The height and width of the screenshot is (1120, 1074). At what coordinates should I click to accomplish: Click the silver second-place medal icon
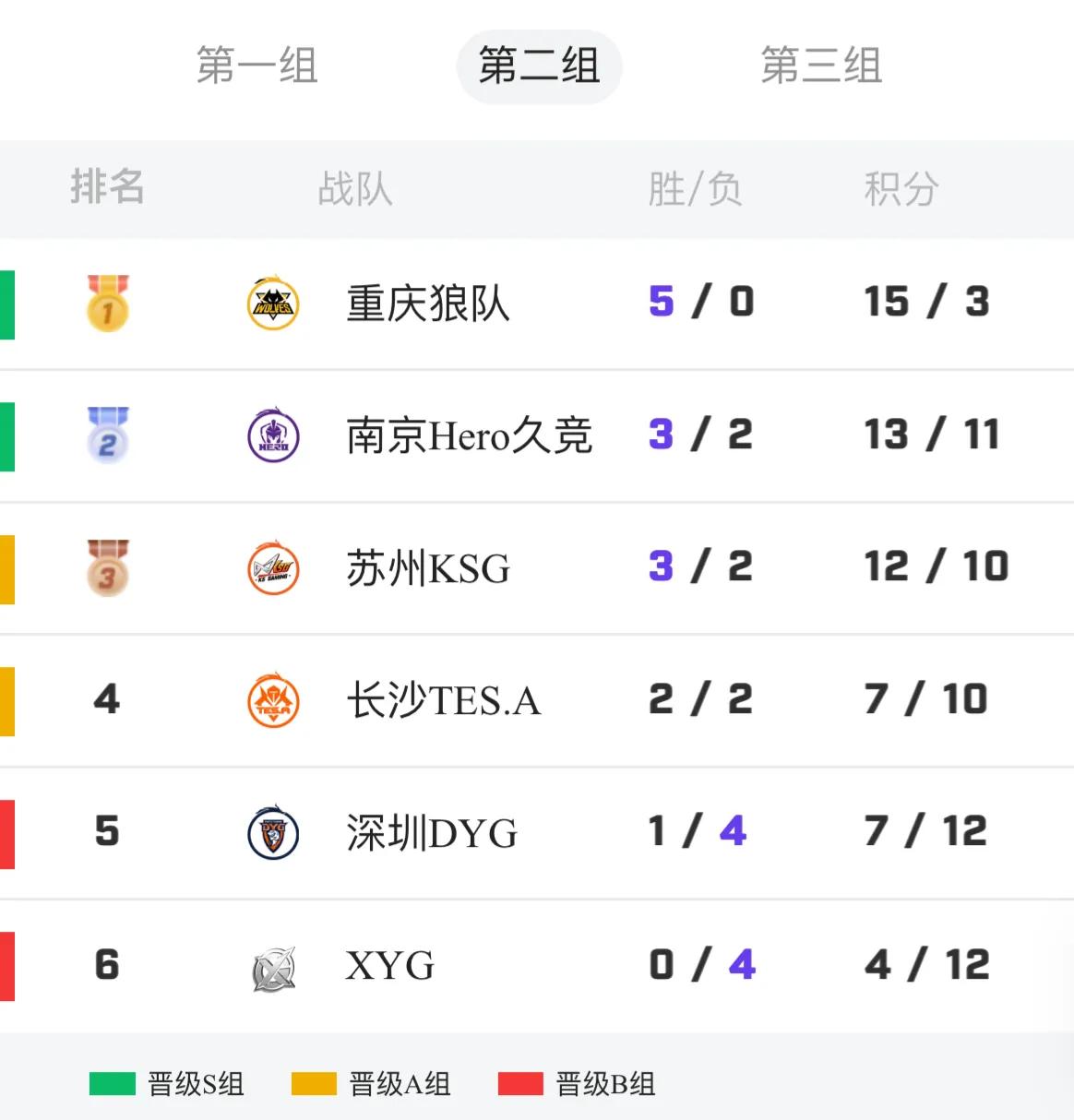coord(108,435)
